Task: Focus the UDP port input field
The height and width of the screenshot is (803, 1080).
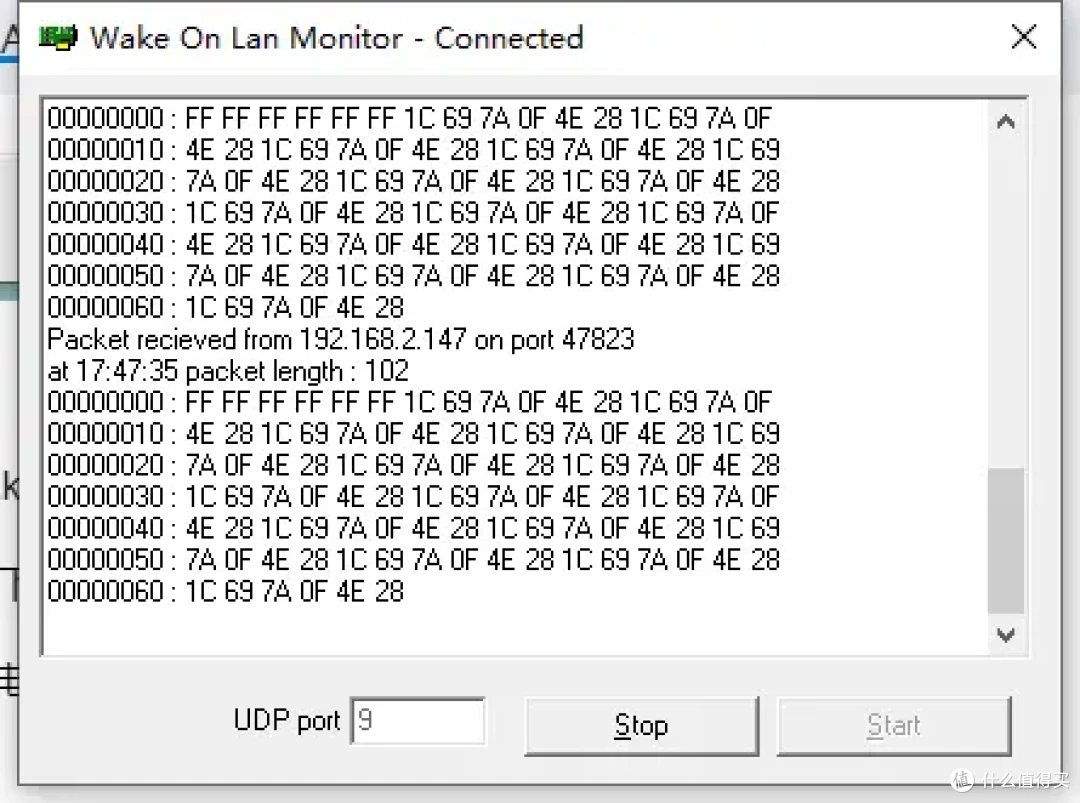Action: tap(417, 720)
